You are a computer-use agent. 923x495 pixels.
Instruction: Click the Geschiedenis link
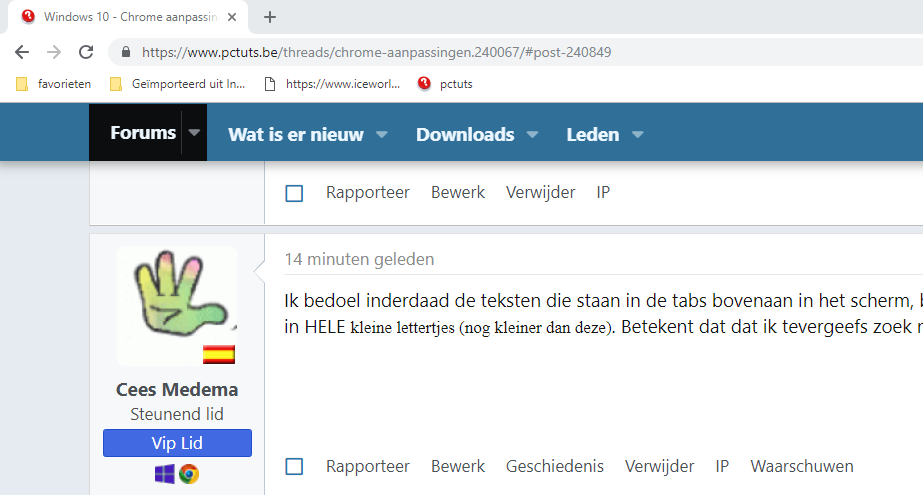click(x=554, y=466)
